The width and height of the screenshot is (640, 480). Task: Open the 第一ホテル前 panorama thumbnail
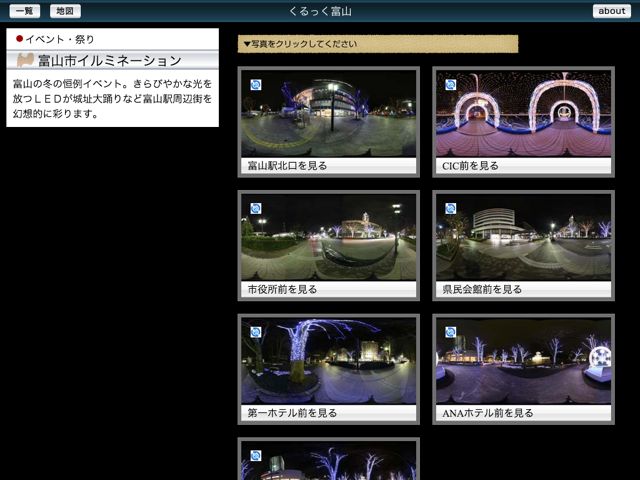point(329,361)
